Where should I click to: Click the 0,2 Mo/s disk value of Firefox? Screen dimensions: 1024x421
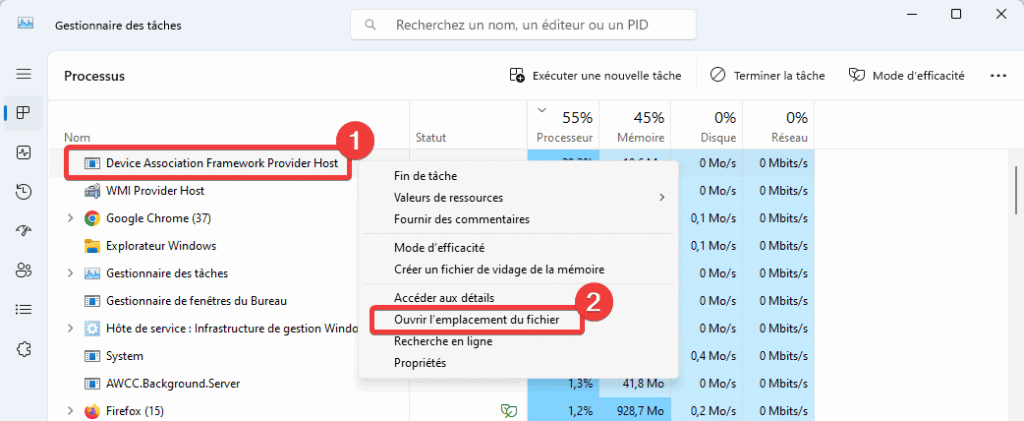712,411
